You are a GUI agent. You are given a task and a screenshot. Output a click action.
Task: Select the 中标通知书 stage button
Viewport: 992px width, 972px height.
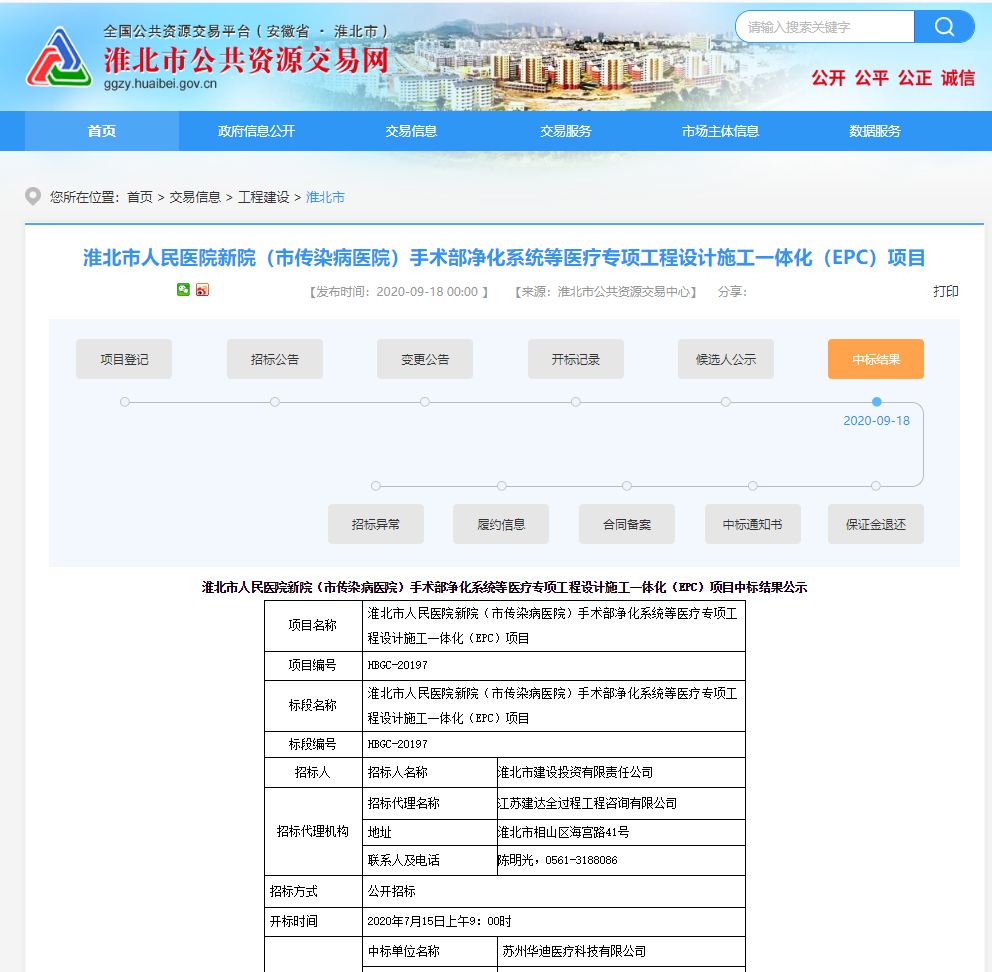pos(753,524)
